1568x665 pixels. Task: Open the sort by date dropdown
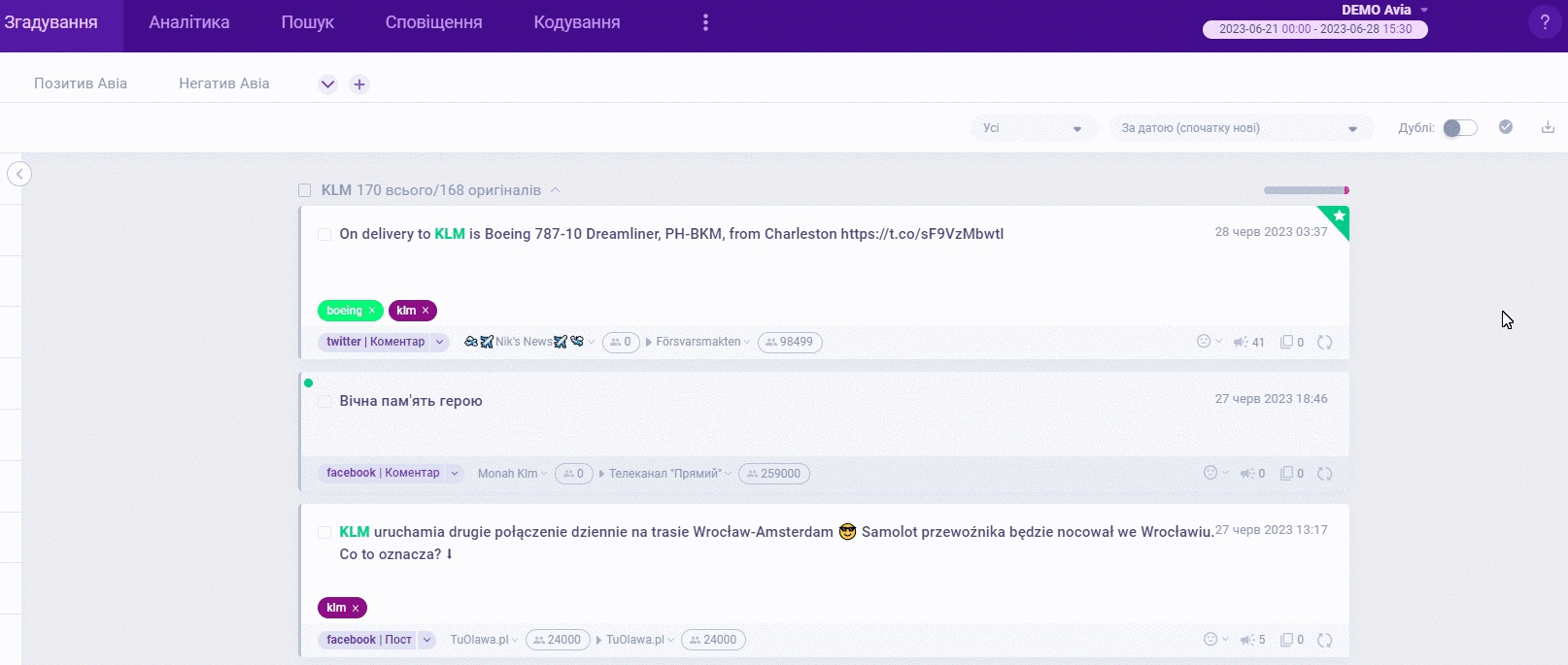(1240, 128)
